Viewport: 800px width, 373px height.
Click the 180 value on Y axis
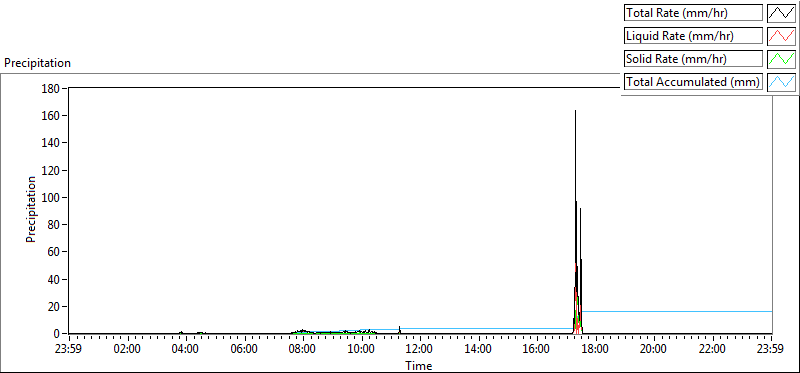(53, 89)
